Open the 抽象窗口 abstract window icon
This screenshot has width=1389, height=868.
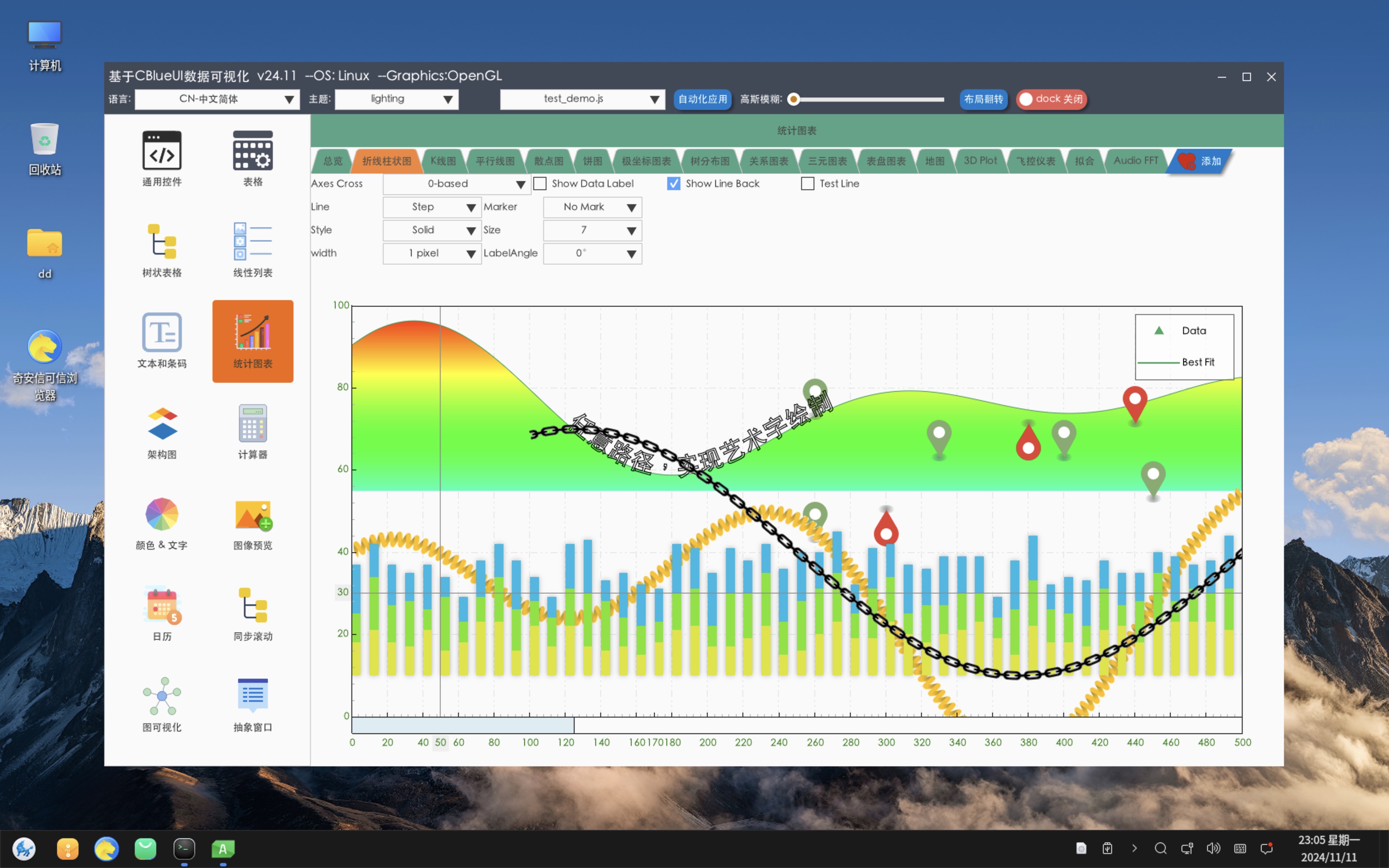[x=253, y=705]
